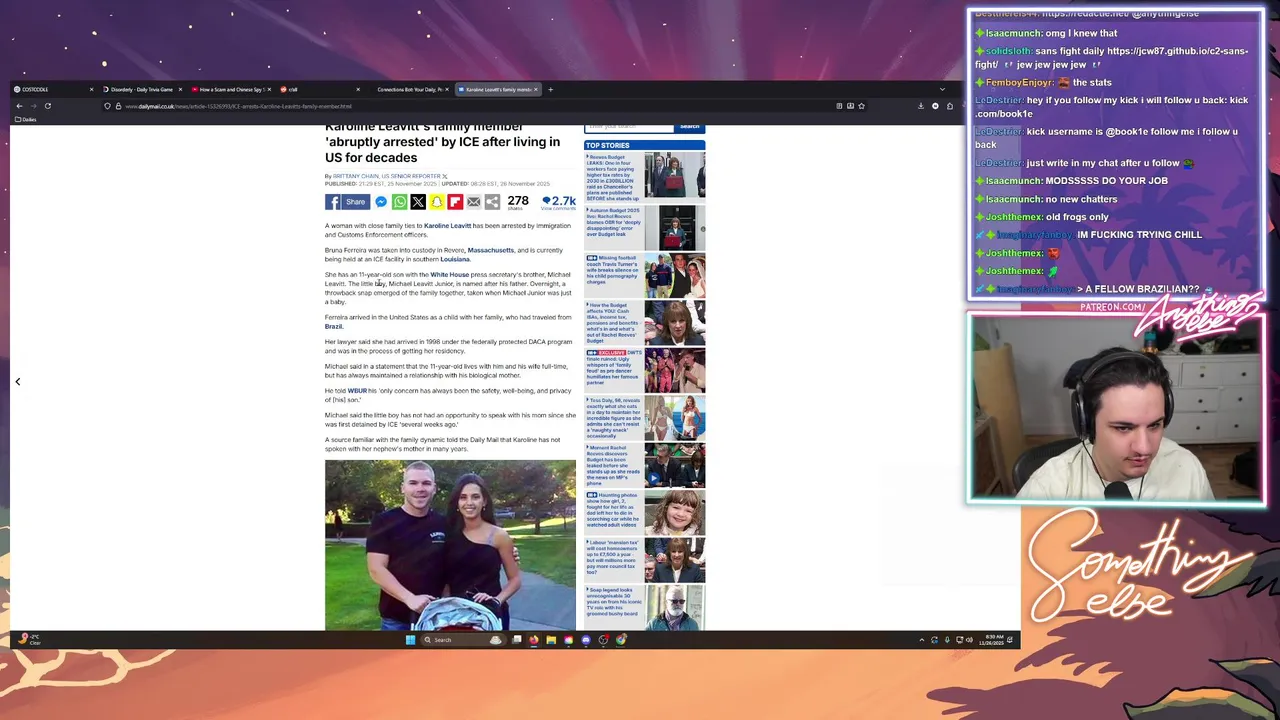Open the taskbar clock and date
1280x720 pixels.
[x=994, y=640]
